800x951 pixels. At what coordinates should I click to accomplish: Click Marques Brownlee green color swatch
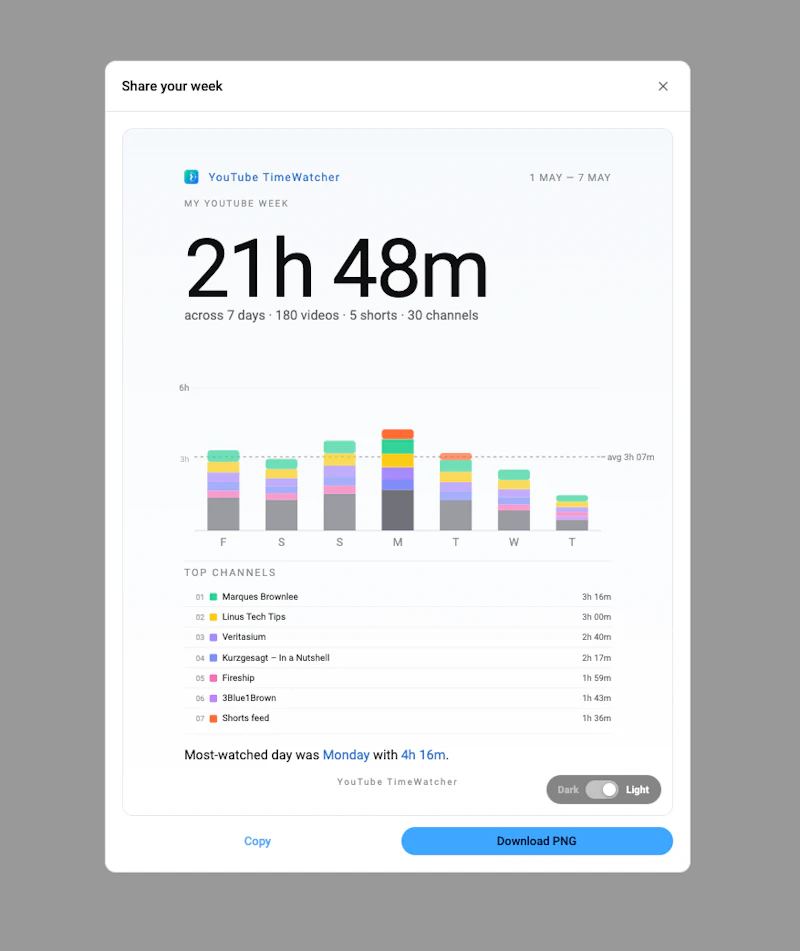(213, 597)
